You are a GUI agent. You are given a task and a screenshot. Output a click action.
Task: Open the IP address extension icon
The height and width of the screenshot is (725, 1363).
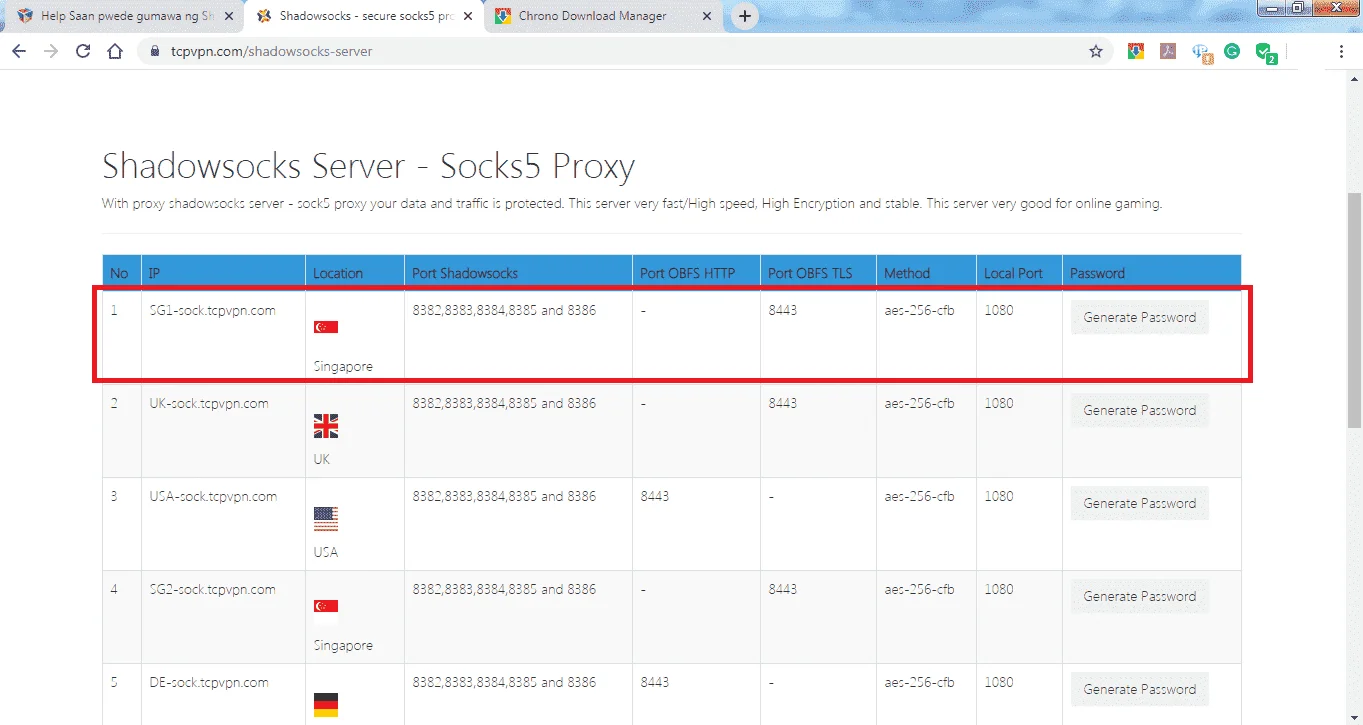(1201, 52)
